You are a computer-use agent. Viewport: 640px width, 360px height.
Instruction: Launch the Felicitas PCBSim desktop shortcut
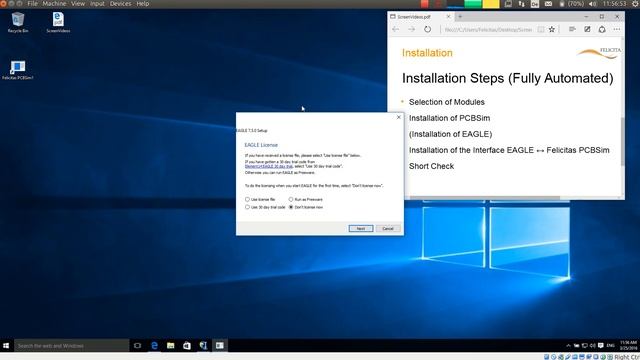click(18, 70)
